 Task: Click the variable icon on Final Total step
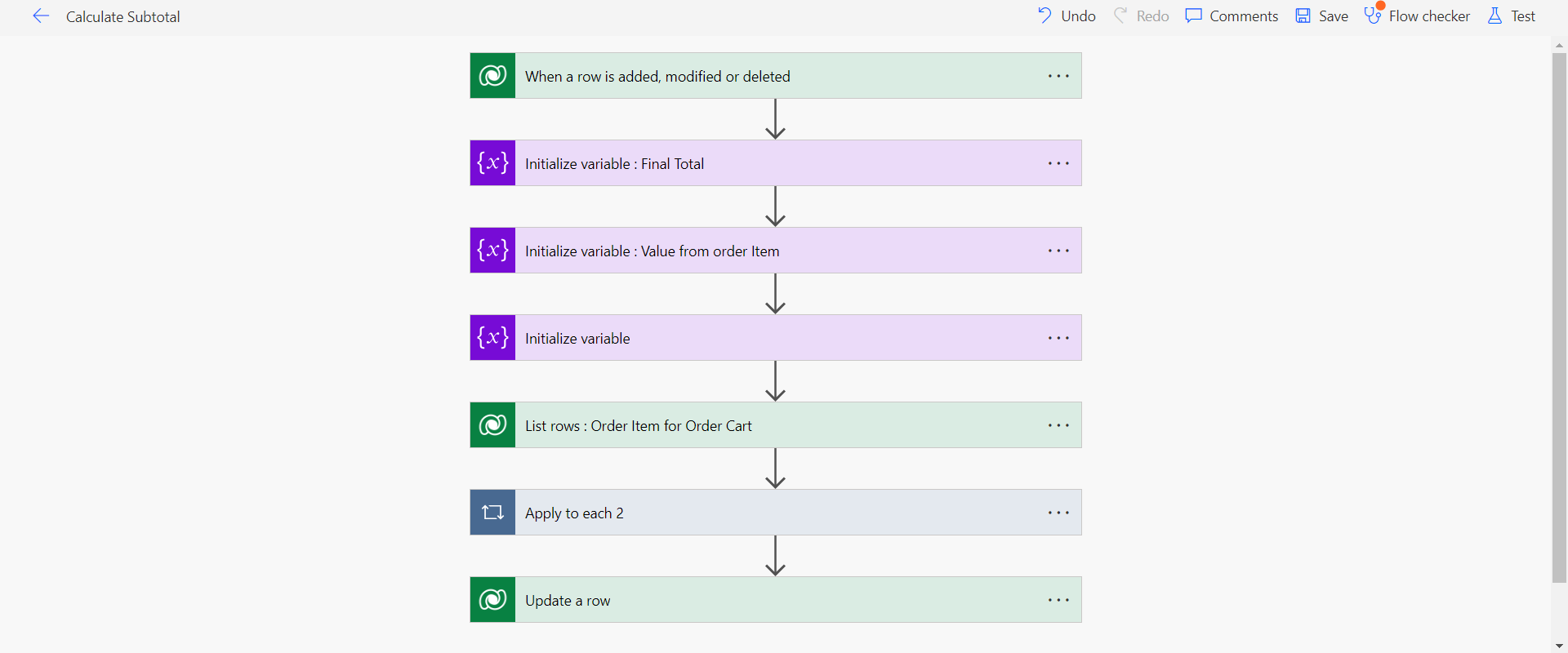tap(492, 163)
